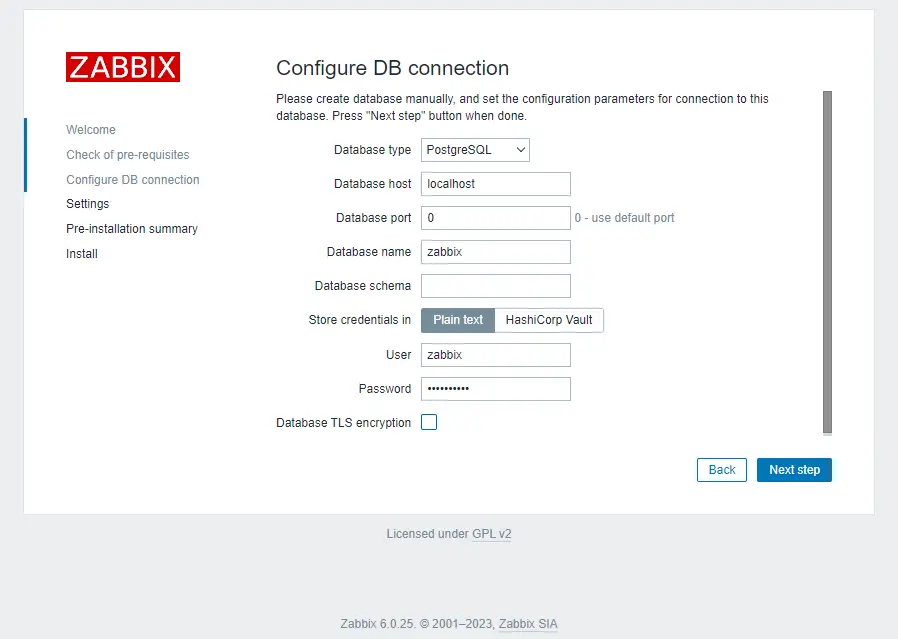
Task: Select the Database port field
Action: 495,218
